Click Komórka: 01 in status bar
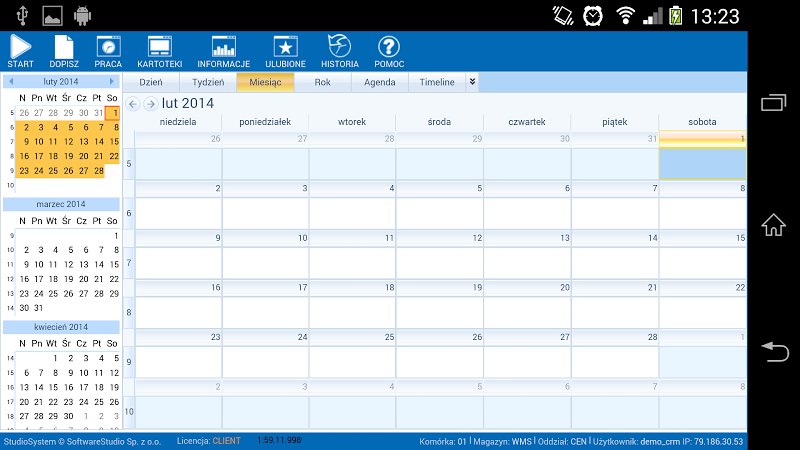This screenshot has width=800, height=450. coord(443,442)
